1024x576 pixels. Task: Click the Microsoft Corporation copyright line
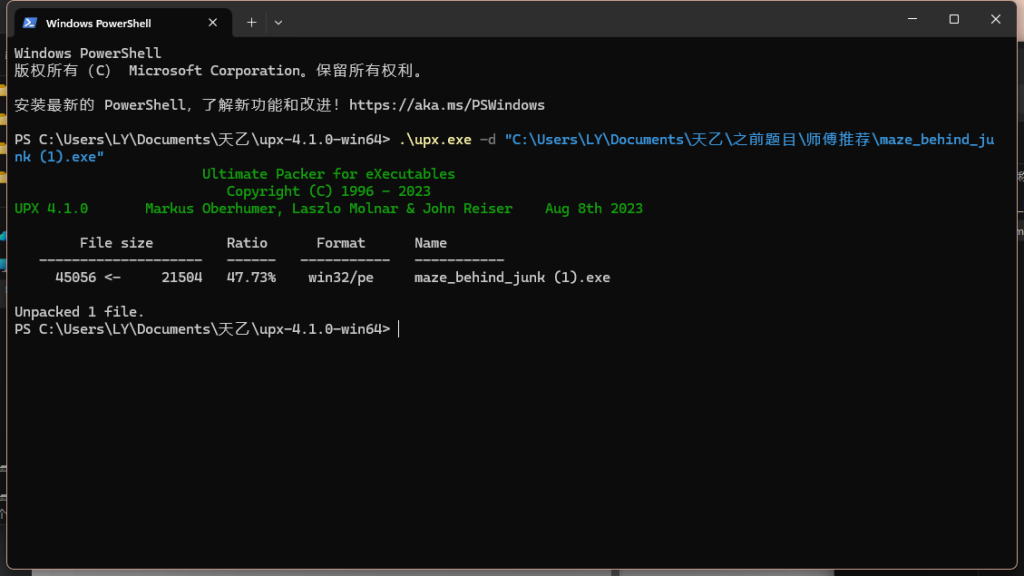tap(219, 71)
